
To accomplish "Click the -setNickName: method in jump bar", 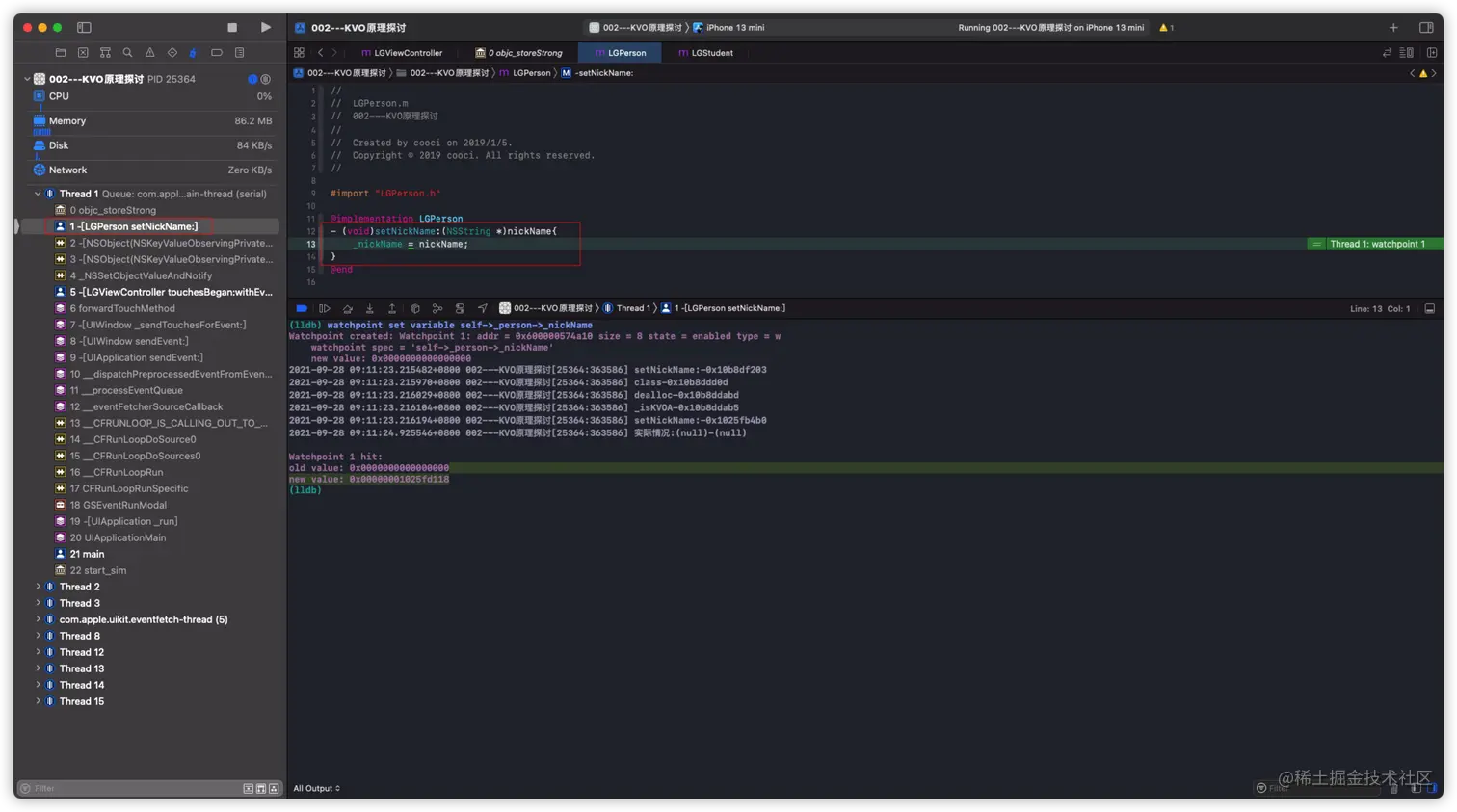I will tap(597, 73).
